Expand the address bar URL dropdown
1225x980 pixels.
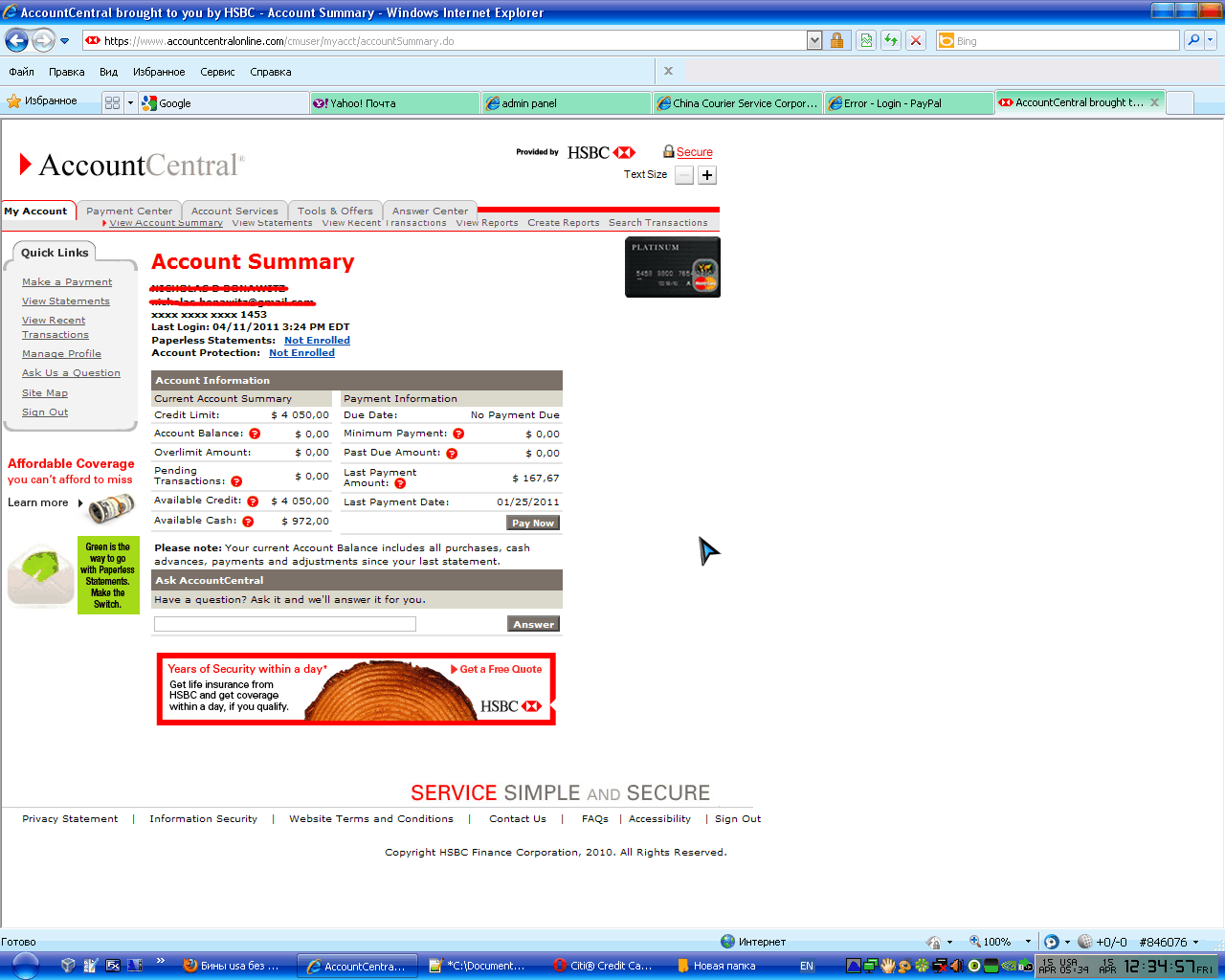(x=814, y=40)
